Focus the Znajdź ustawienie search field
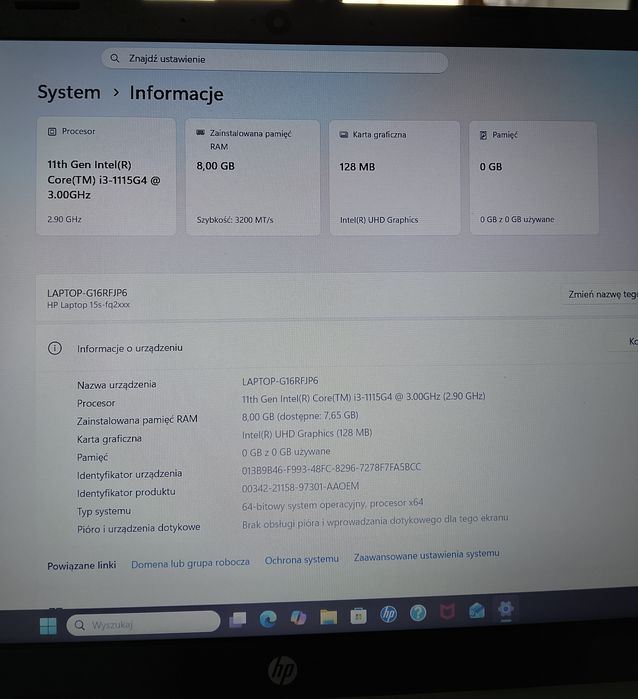Screen dimensions: 638x699 pyautogui.click(x=275, y=60)
